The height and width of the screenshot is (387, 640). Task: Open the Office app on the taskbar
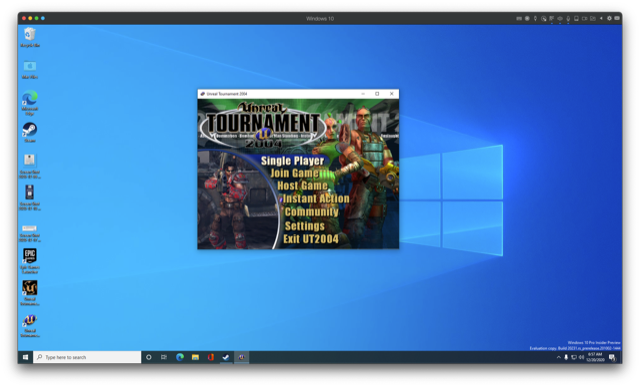211,357
